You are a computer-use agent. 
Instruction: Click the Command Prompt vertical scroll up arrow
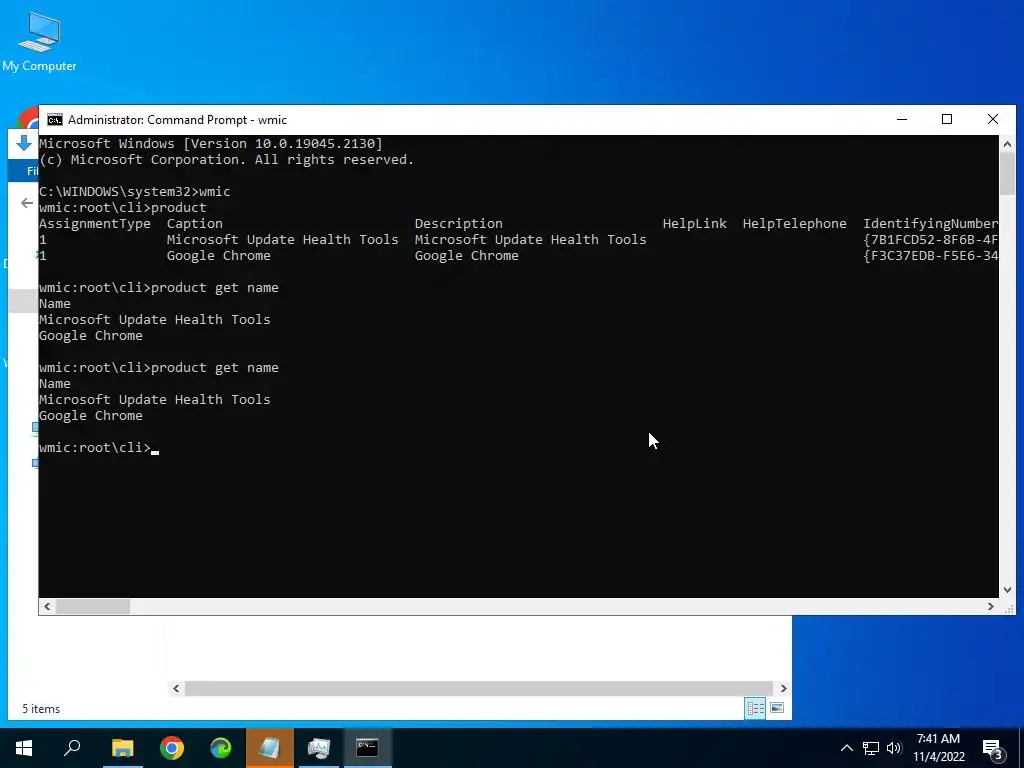point(1007,144)
